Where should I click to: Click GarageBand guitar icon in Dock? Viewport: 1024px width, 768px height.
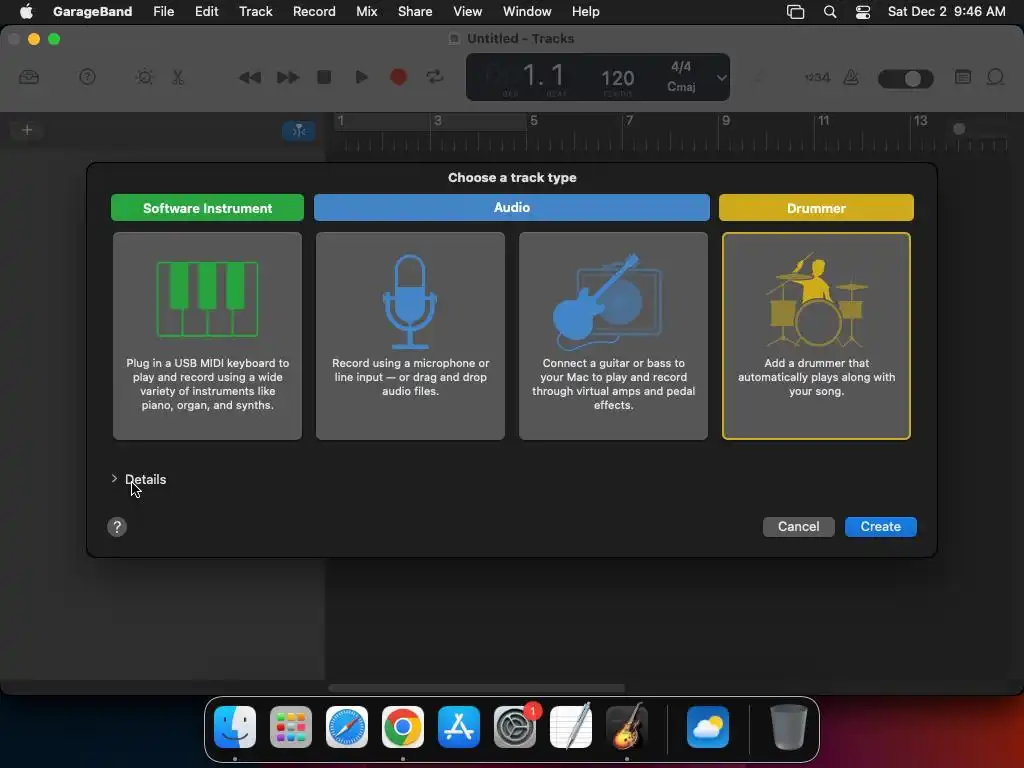click(x=627, y=727)
